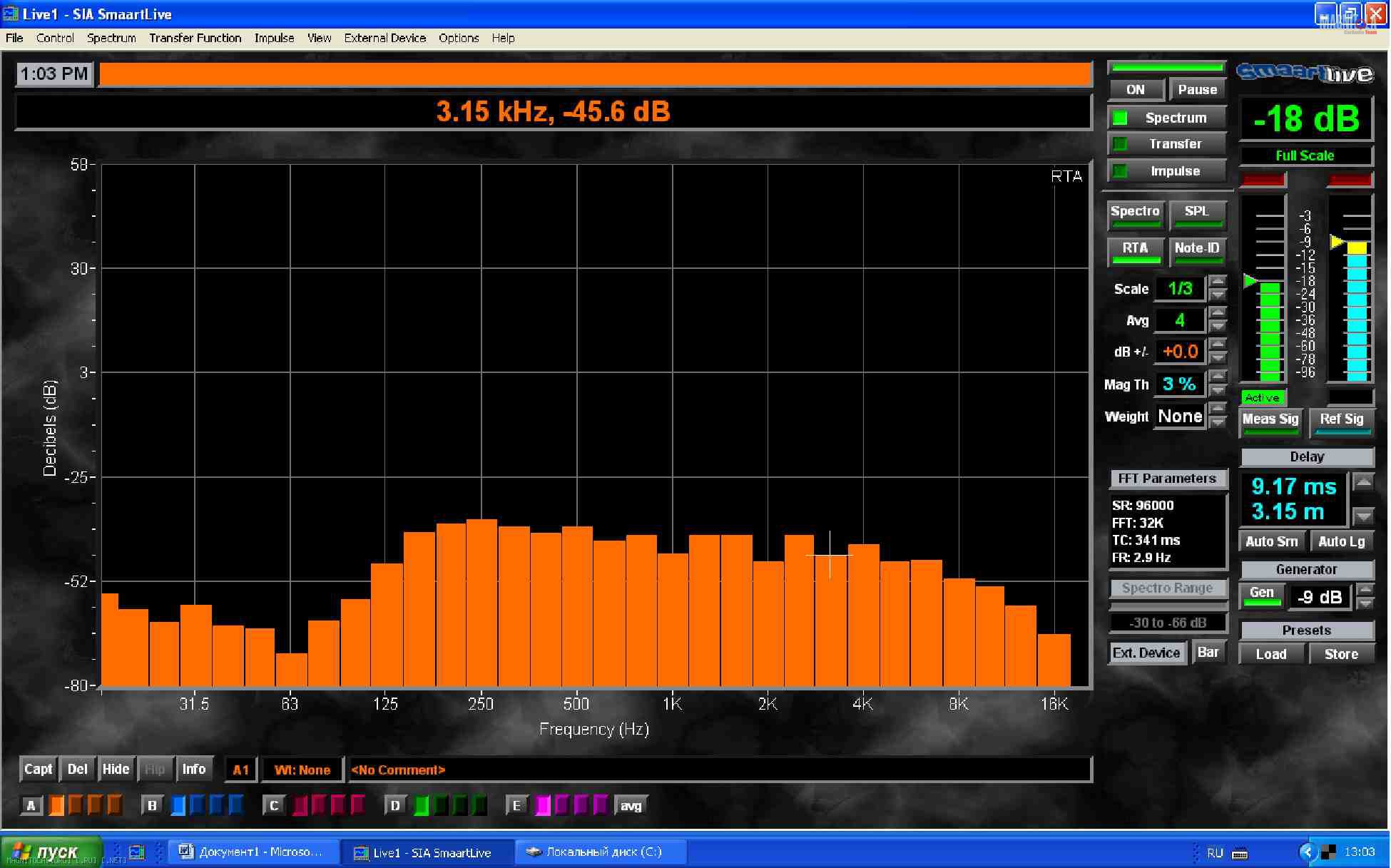This screenshot has height=868, width=1391.
Task: Click the Del button
Action: click(77, 770)
